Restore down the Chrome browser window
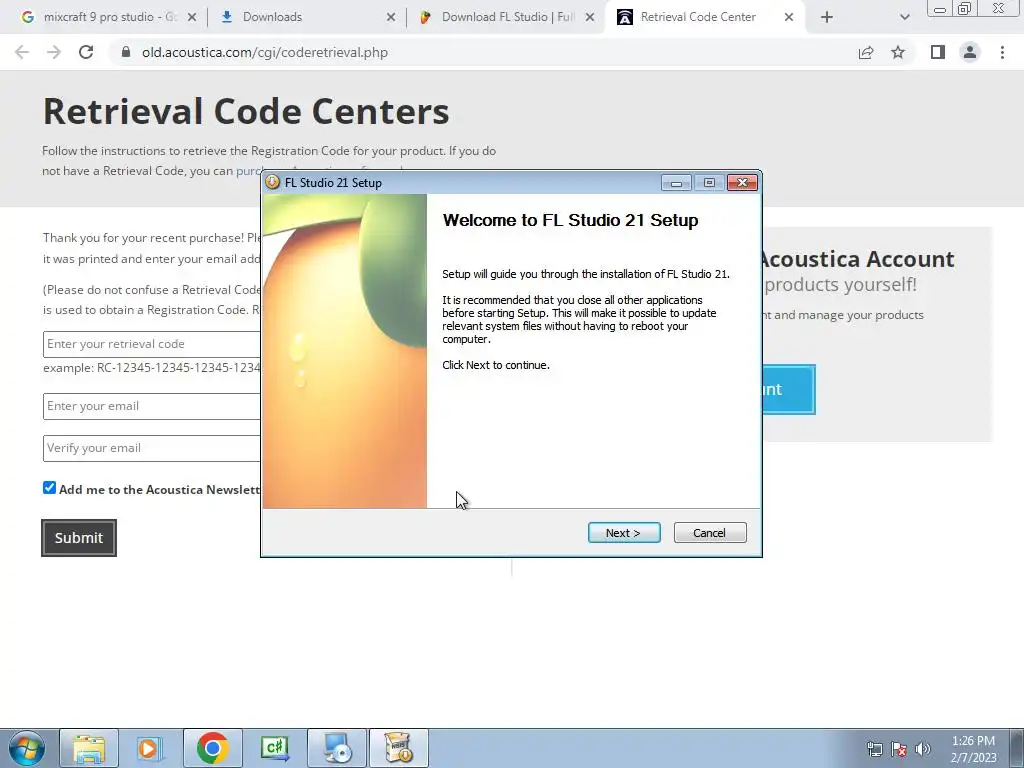 965,9
